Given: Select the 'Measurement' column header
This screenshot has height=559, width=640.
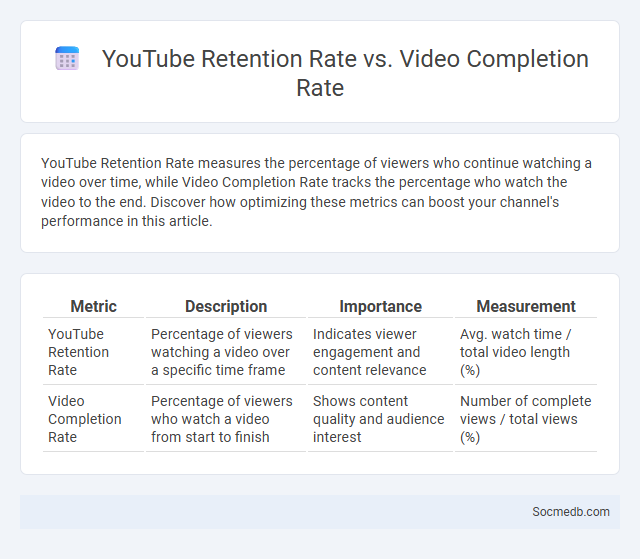Looking at the screenshot, I should 526,306.
